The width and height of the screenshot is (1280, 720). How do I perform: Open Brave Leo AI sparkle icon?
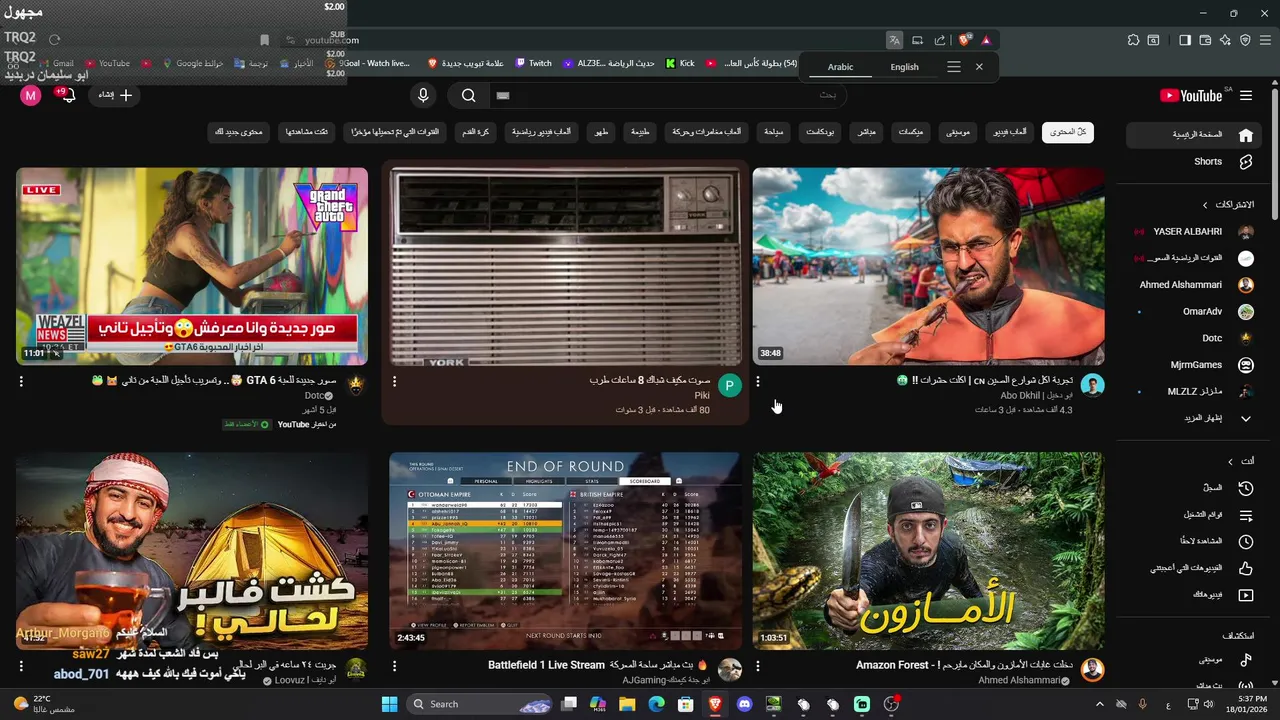(1225, 40)
